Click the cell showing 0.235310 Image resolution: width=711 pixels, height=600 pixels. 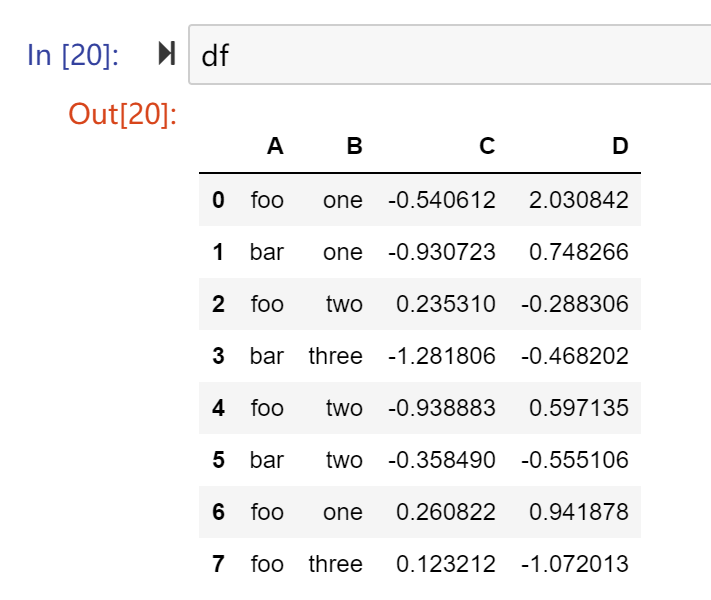click(x=446, y=304)
